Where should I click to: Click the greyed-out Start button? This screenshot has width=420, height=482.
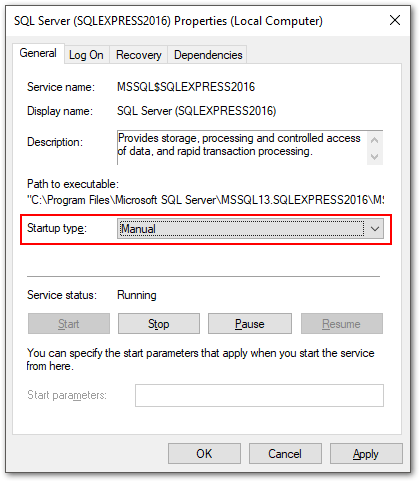[69, 324]
